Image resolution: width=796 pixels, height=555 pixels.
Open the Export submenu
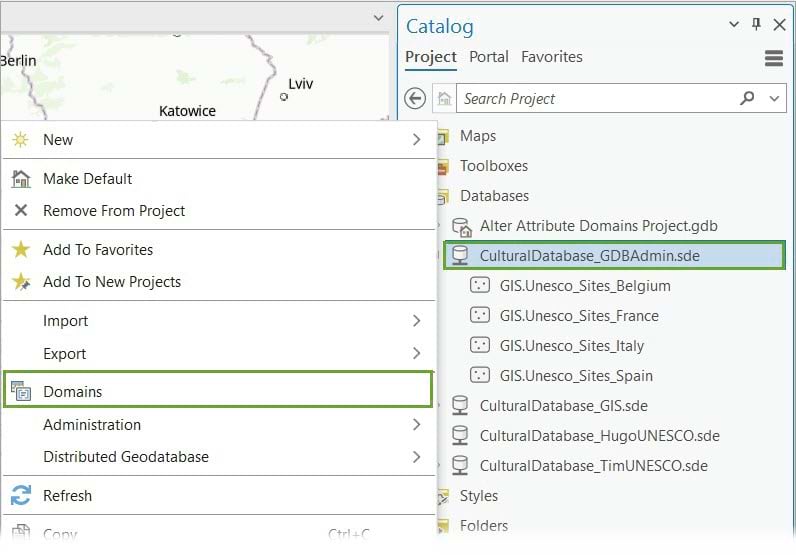pyautogui.click(x=218, y=353)
